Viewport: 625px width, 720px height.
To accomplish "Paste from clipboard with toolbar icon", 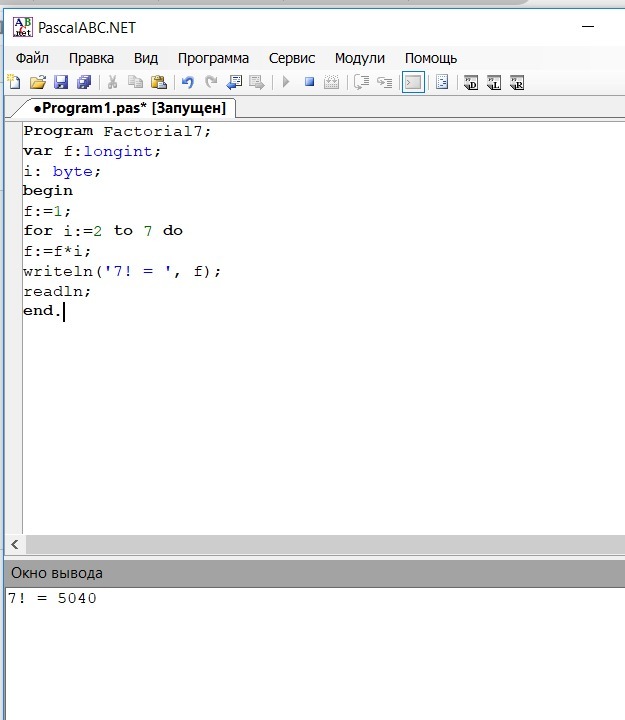I will coord(158,83).
